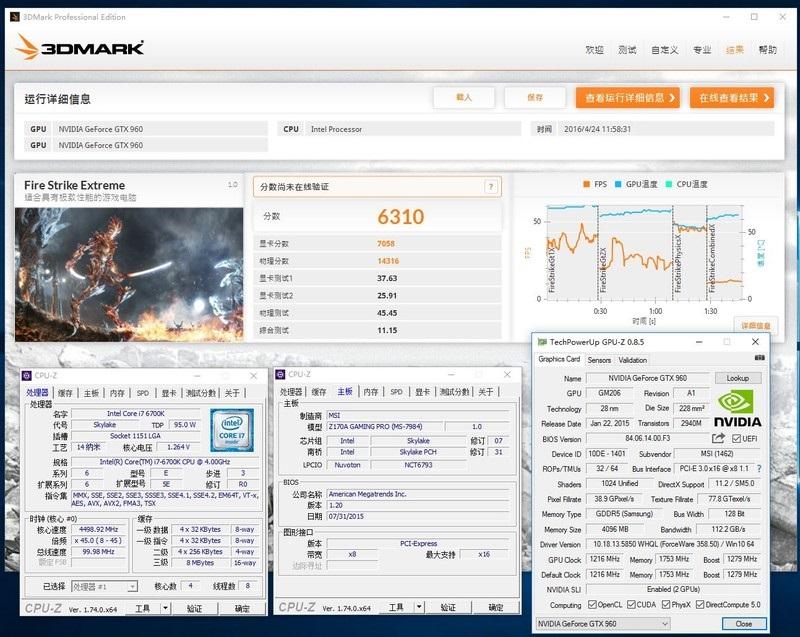
Task: Toggle the CUDA checkbox
Action: (x=631, y=604)
